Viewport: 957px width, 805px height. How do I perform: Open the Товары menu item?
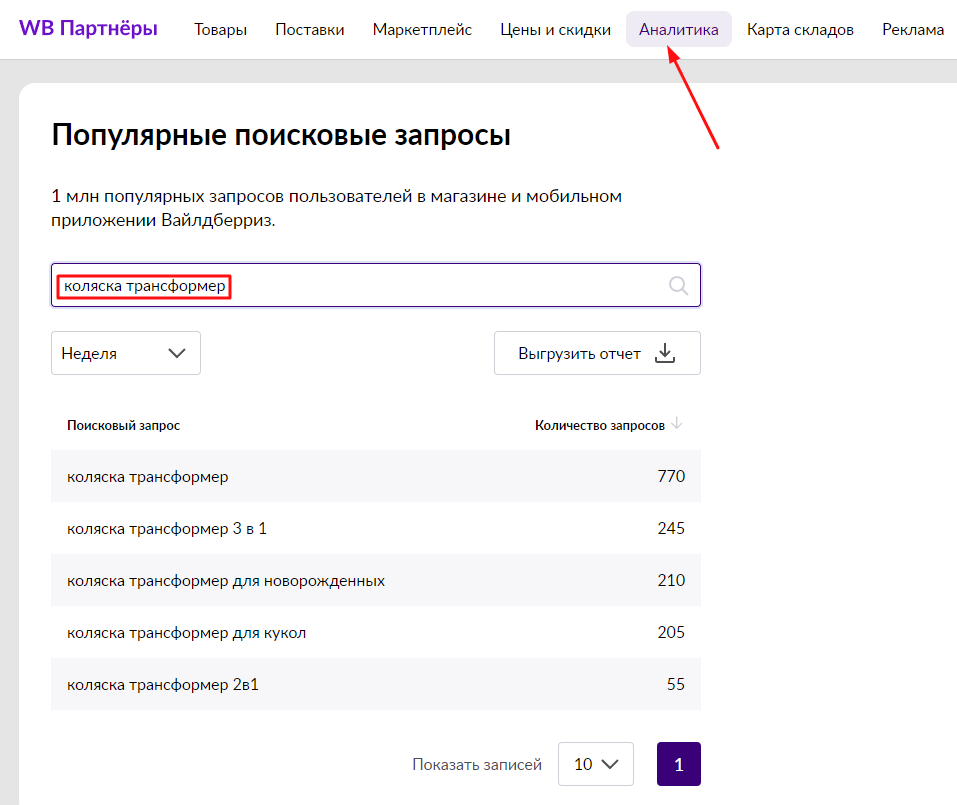pos(220,29)
